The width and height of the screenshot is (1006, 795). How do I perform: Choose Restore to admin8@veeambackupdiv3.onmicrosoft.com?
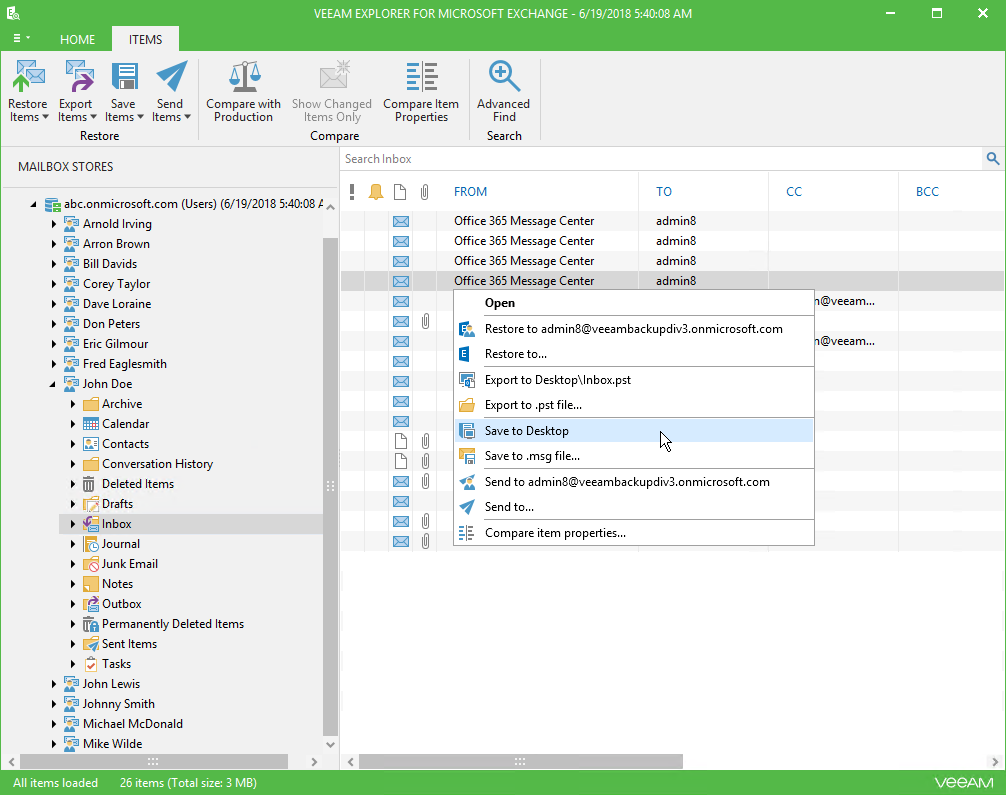634,329
